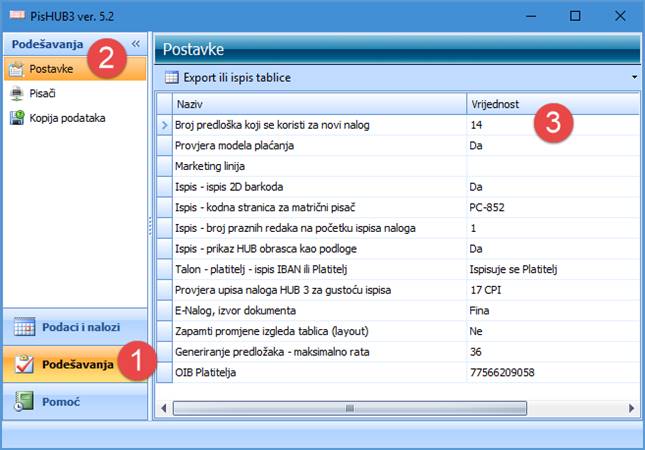The image size is (645, 450).
Task: Maximize the PisHUB3 window
Action: 575,16
